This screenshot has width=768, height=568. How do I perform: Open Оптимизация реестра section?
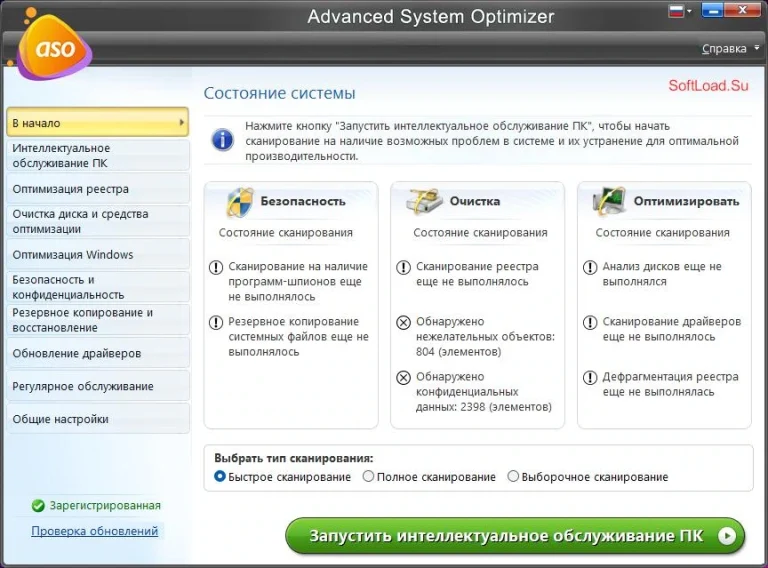[x=97, y=189]
